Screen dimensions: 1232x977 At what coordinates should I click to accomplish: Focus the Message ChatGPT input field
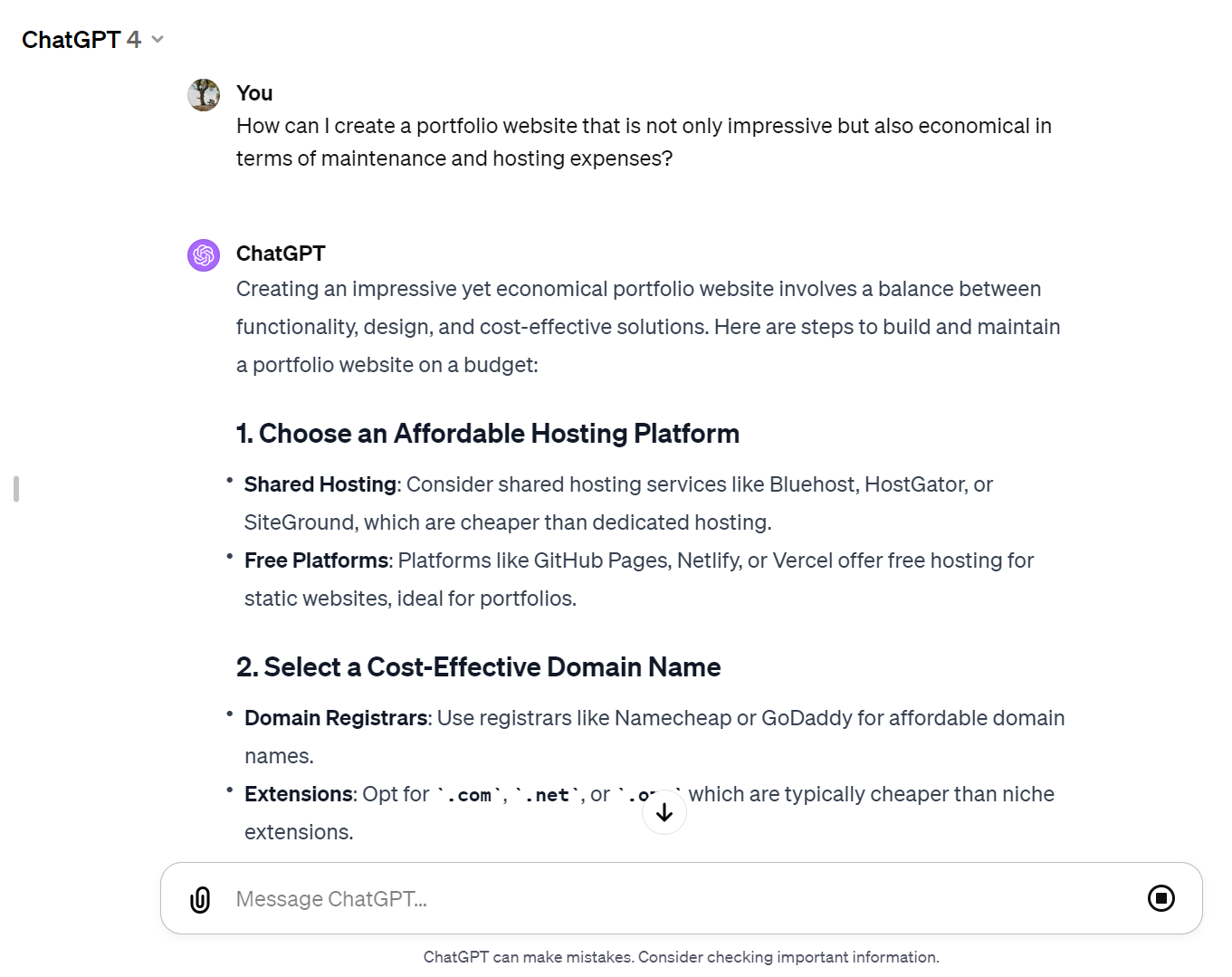point(634,899)
